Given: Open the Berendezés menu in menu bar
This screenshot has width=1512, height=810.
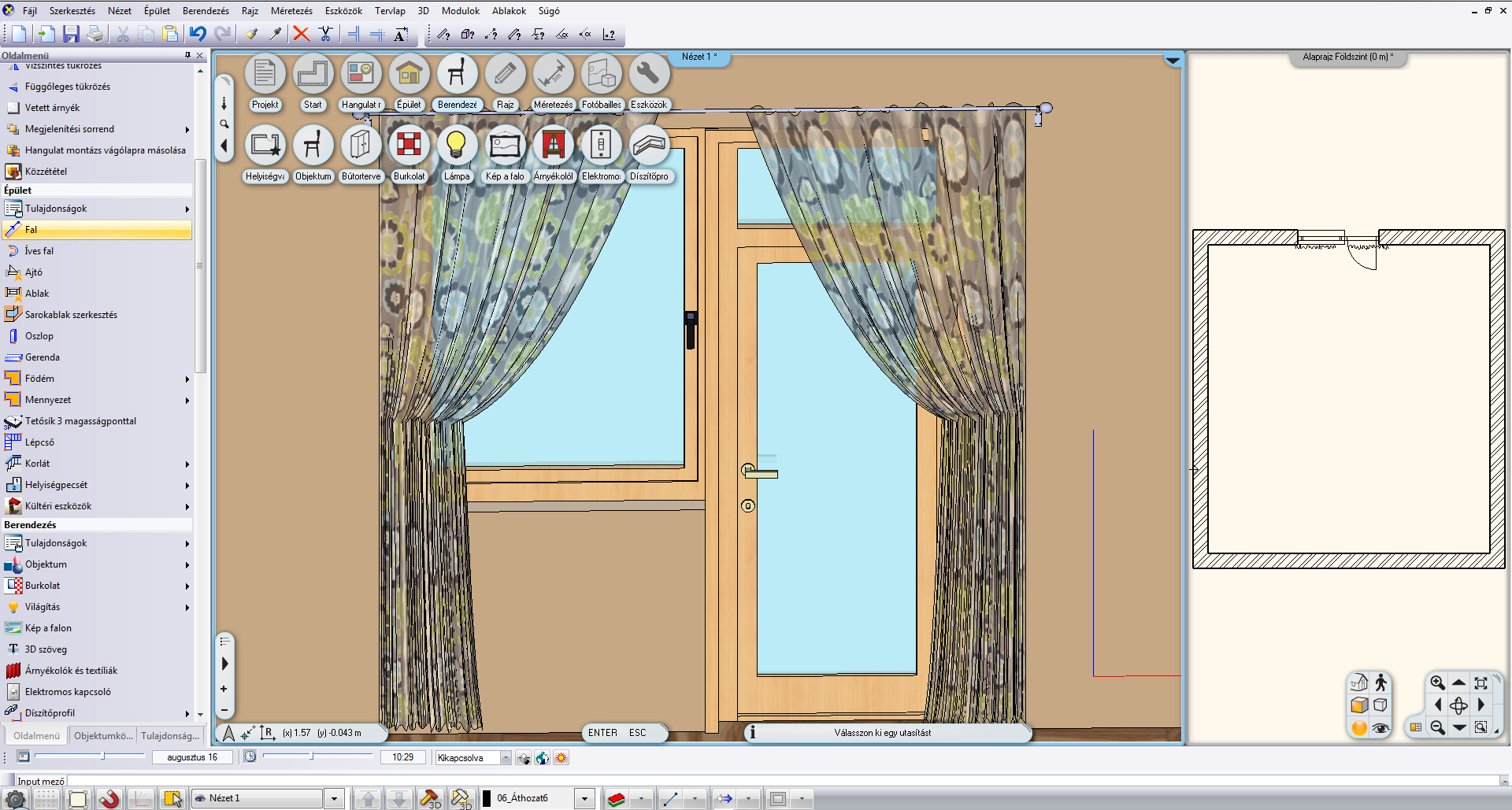Looking at the screenshot, I should point(206,11).
